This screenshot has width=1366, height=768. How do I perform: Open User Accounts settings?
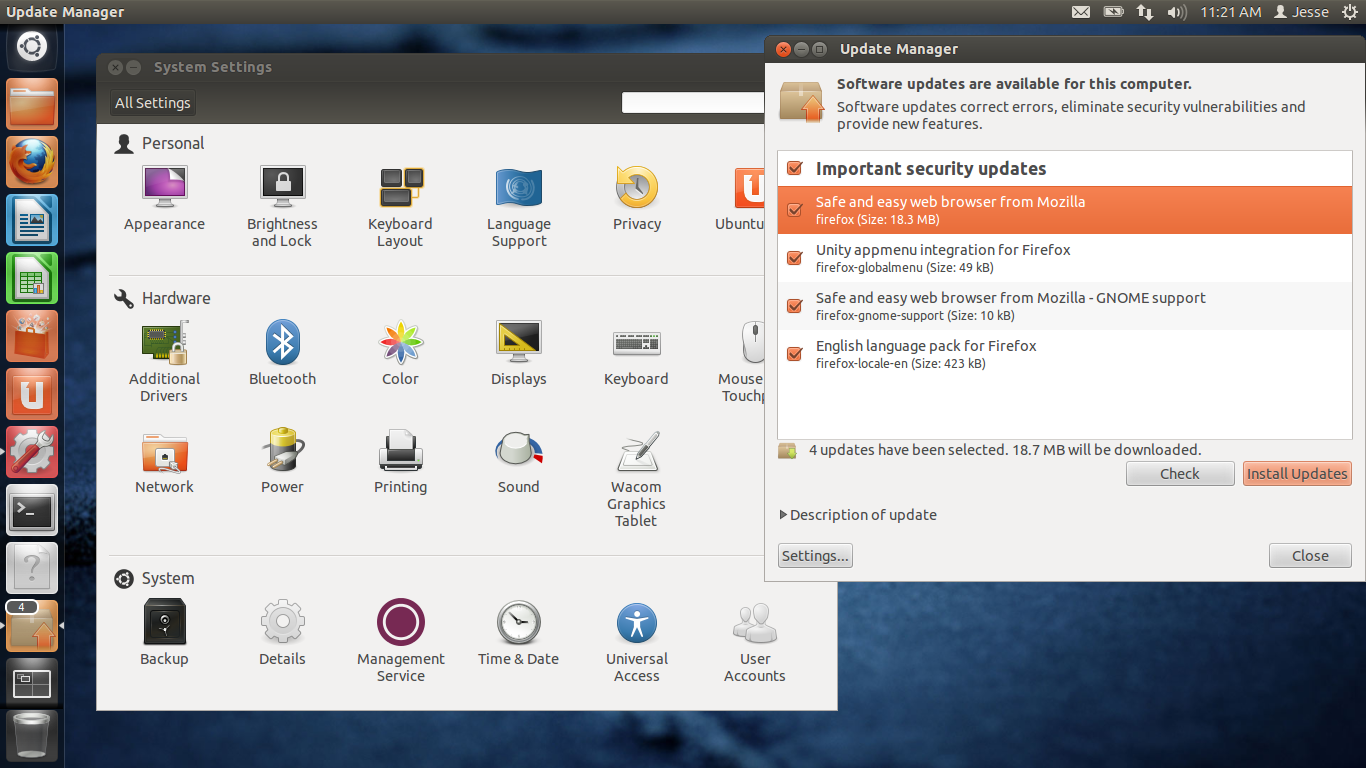[x=755, y=641]
